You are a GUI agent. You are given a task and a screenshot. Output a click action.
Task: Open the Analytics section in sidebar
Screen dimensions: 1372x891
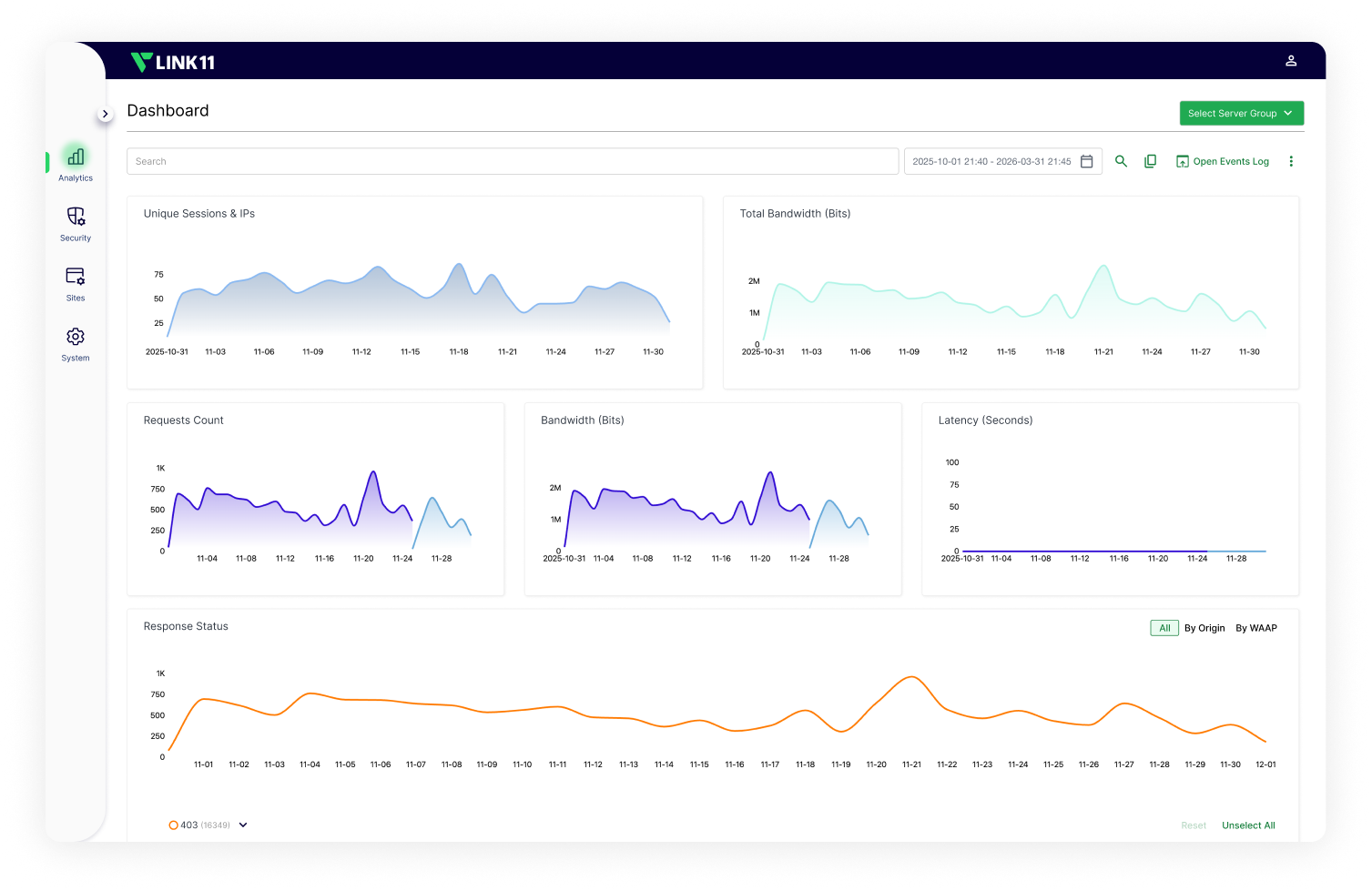[76, 158]
